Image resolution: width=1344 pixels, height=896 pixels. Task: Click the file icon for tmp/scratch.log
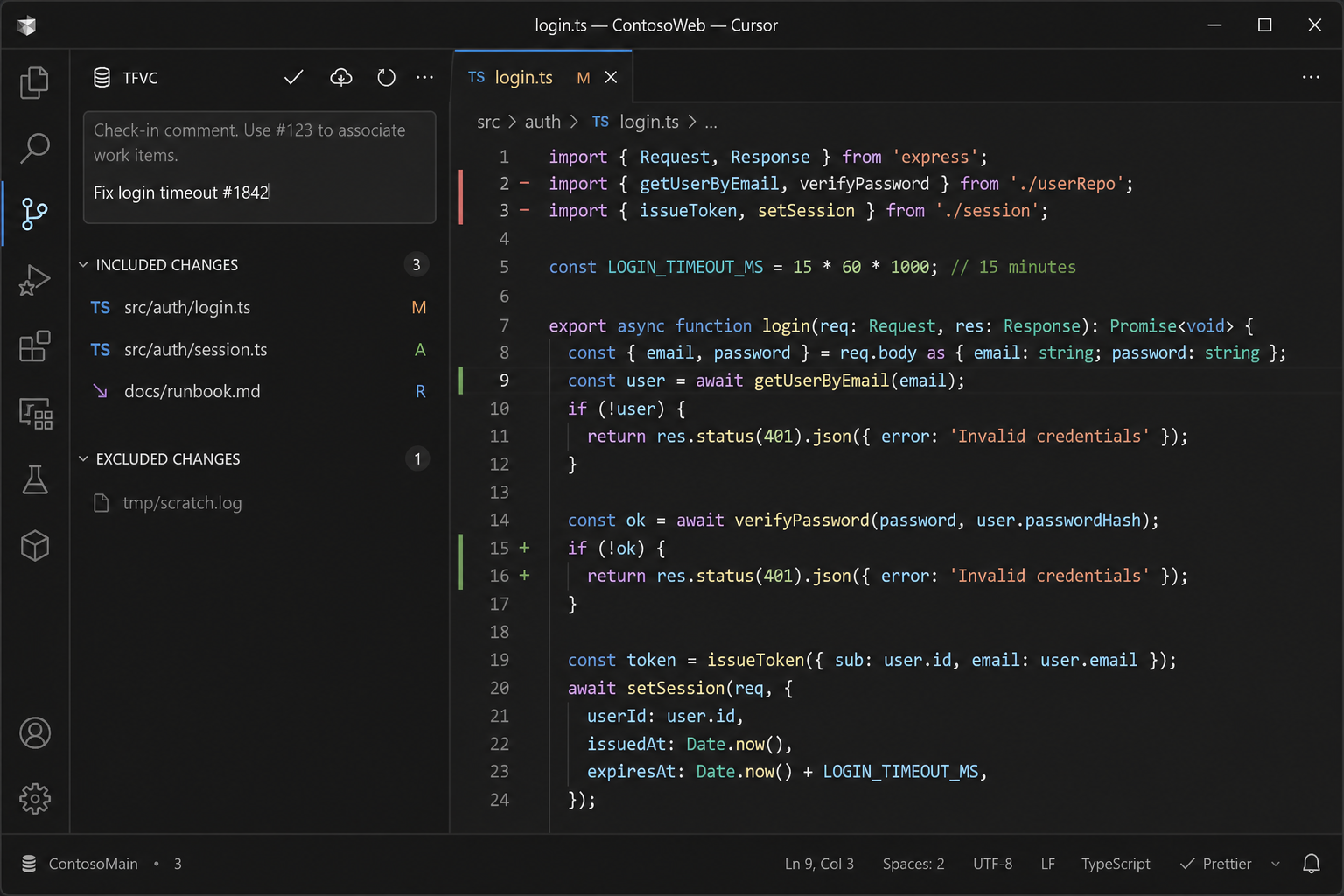[x=101, y=503]
